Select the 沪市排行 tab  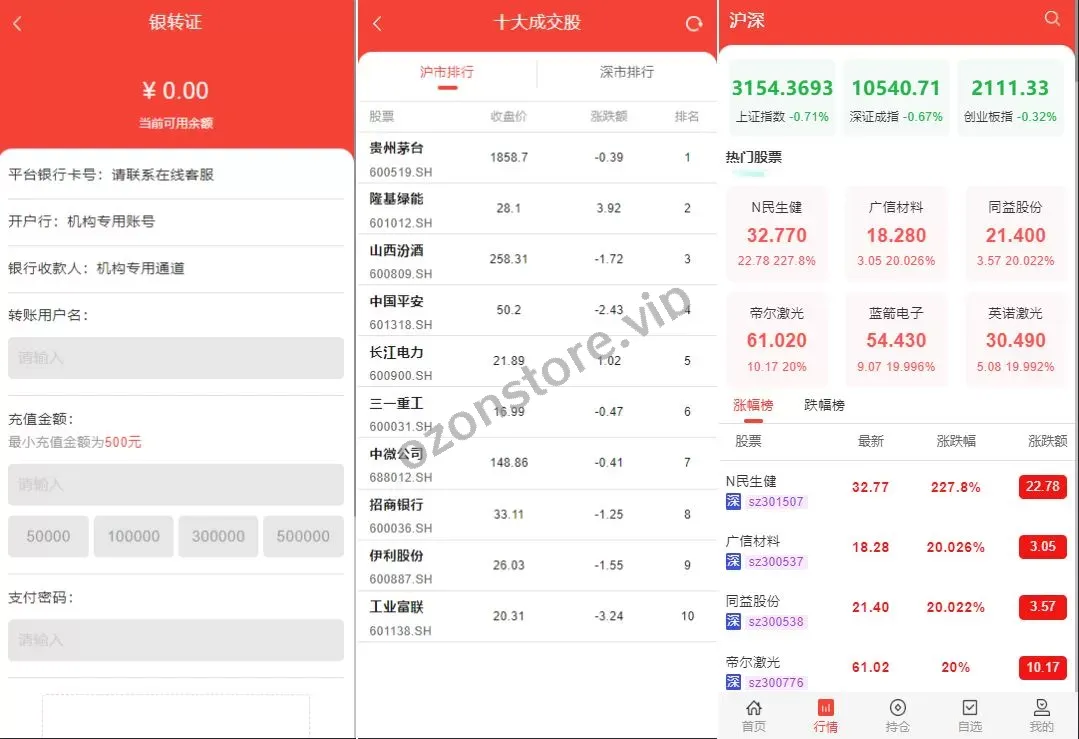click(x=447, y=73)
